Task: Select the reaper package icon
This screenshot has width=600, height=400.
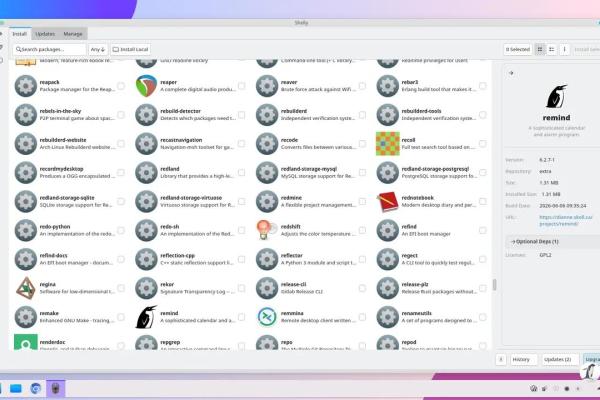Action: pos(147,86)
